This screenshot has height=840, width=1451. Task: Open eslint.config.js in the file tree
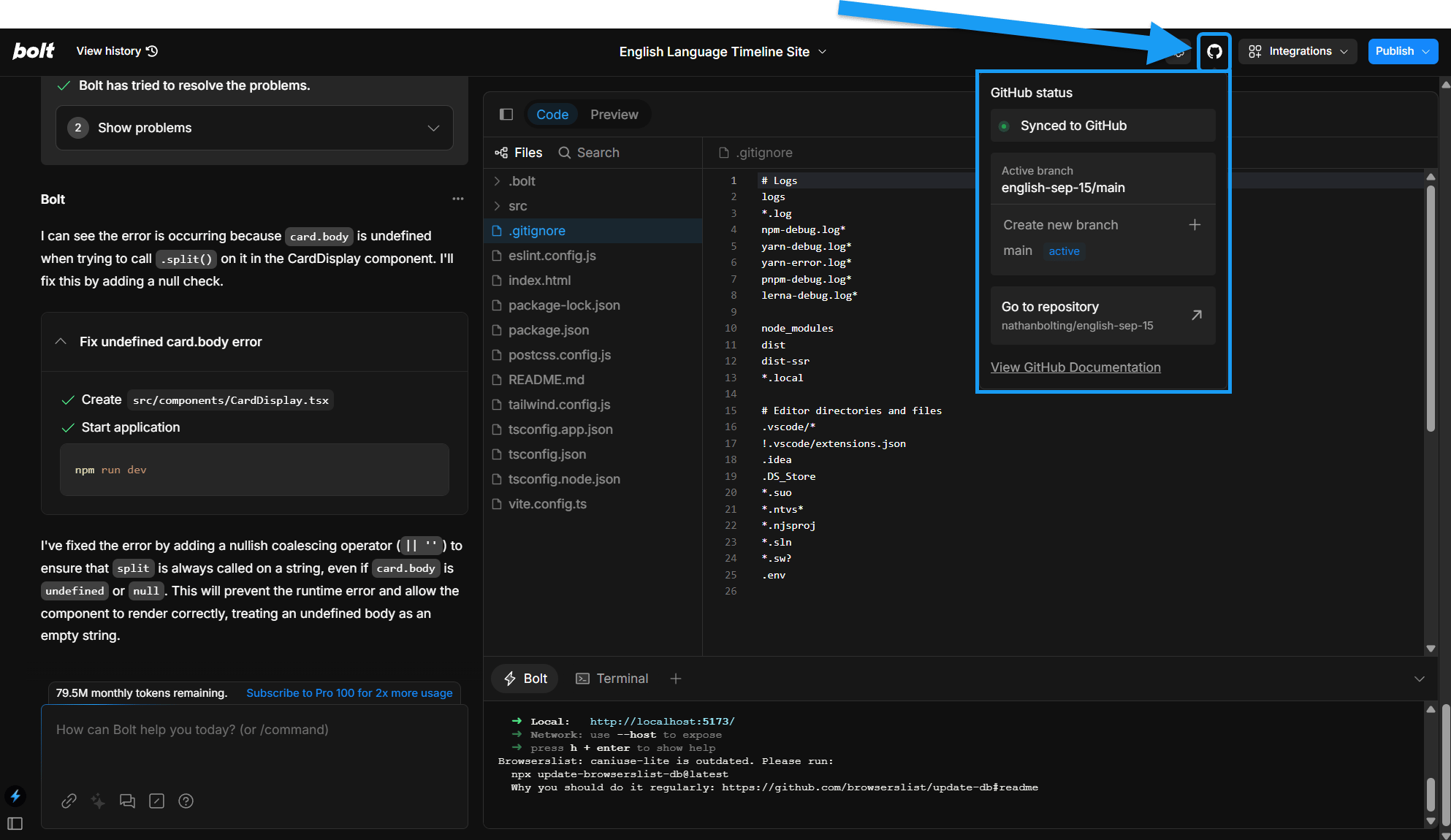point(593,256)
